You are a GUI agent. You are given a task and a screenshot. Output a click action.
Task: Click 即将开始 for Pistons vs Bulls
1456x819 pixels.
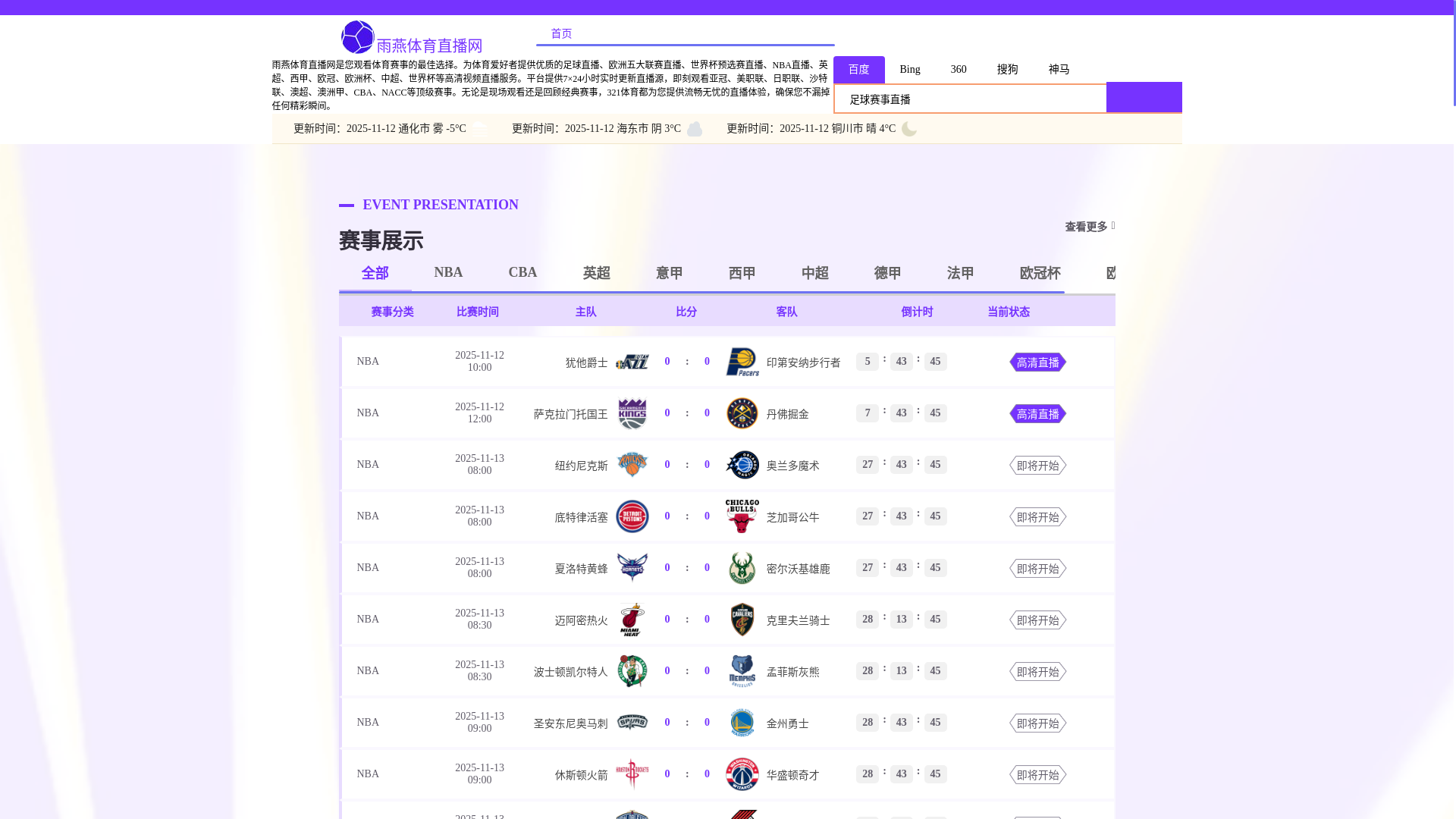1038,517
